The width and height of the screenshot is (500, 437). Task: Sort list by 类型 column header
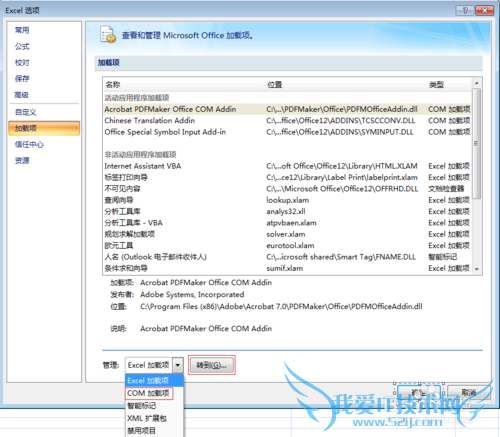pyautogui.click(x=449, y=85)
